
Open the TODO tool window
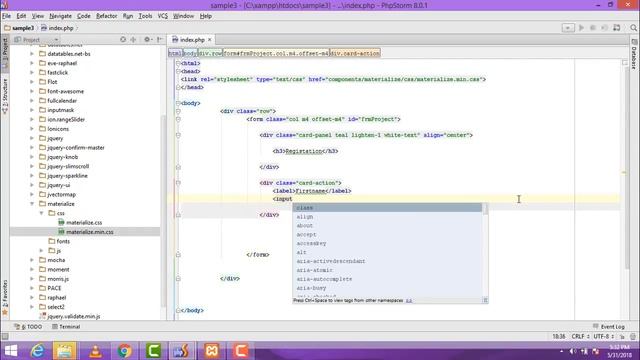pos(28,327)
